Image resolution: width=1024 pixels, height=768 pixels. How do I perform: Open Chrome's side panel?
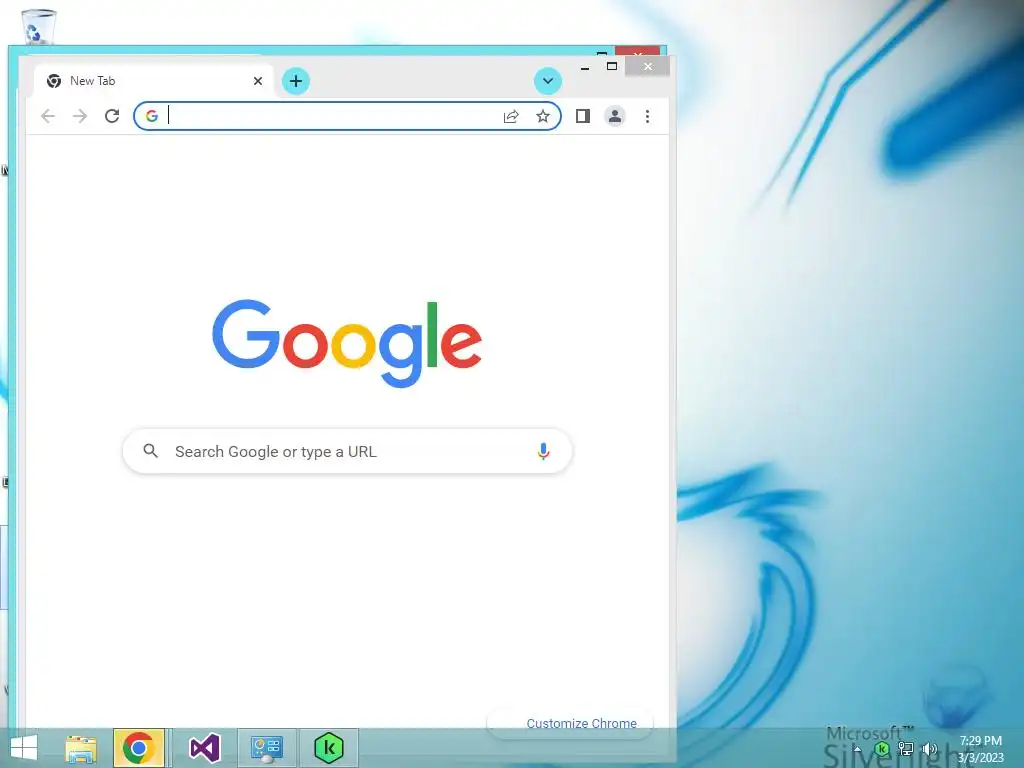coord(583,116)
